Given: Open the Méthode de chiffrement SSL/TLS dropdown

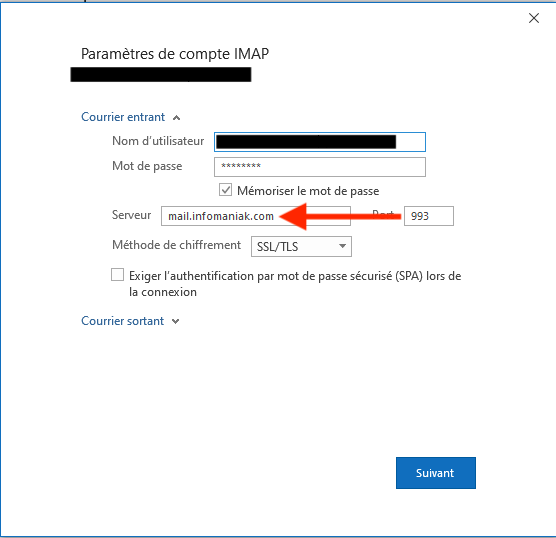Looking at the screenshot, I should point(301,246).
